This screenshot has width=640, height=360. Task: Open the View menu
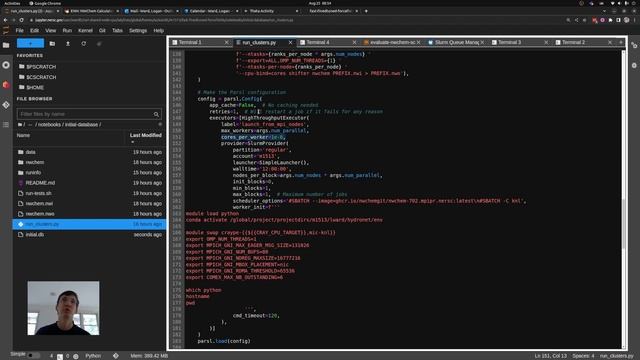(x=51, y=31)
